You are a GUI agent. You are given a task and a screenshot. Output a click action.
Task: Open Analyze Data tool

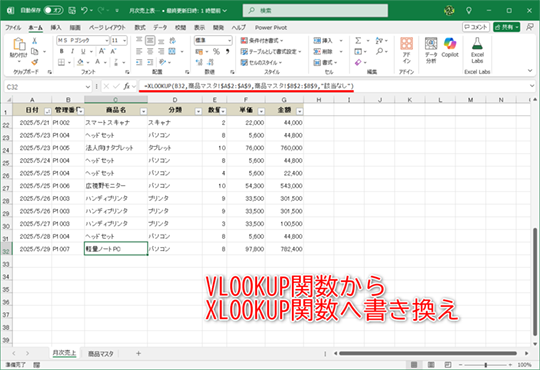pyautogui.click(x=431, y=50)
